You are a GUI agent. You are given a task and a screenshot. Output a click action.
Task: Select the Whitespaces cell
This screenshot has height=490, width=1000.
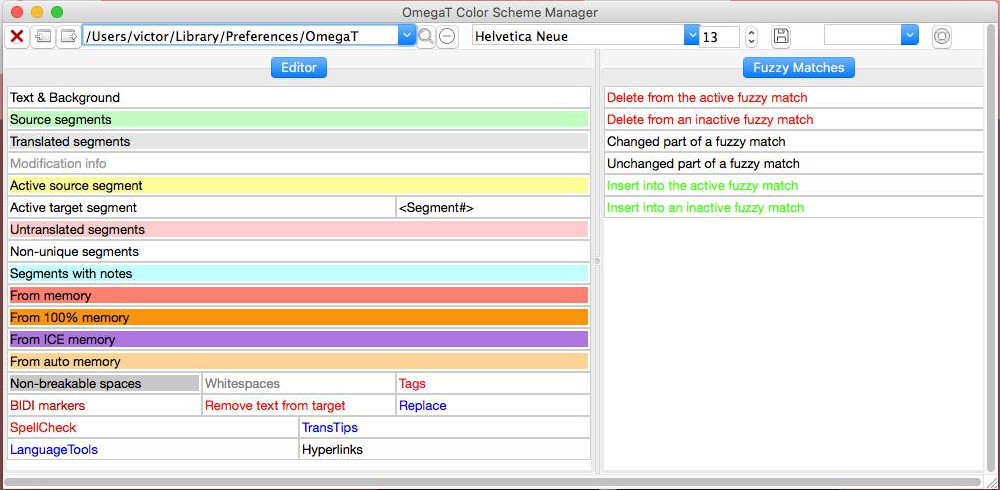(x=299, y=383)
